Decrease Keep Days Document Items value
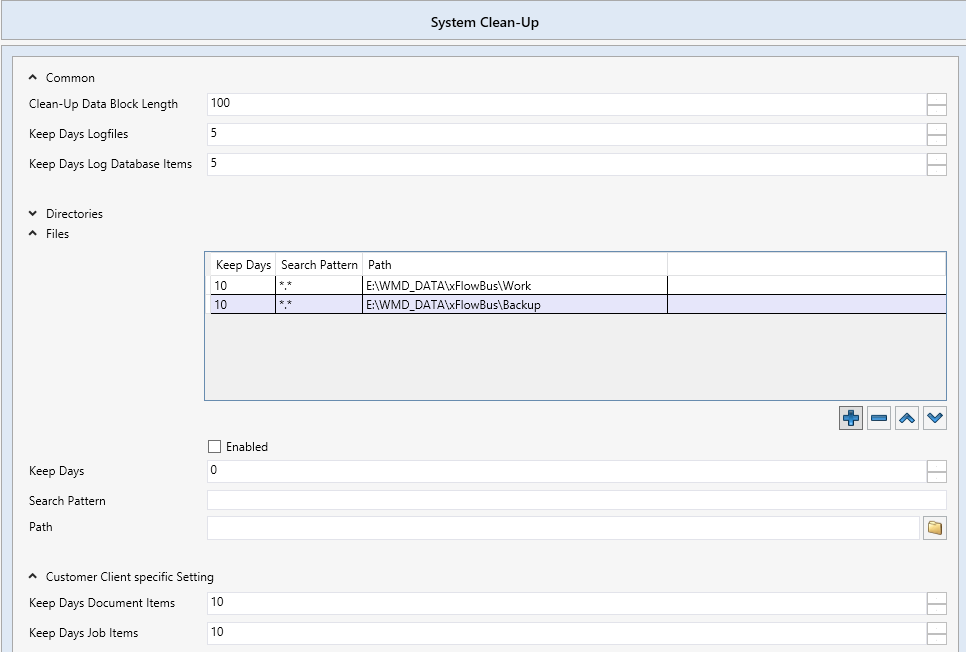 coord(937,609)
